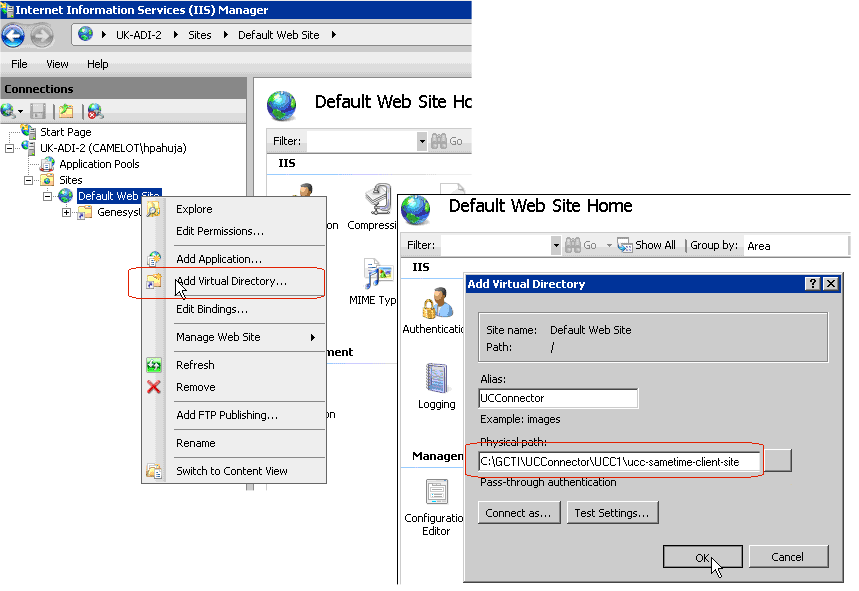This screenshot has height=591, width=859.
Task: Open the View menu
Action: tap(57, 64)
